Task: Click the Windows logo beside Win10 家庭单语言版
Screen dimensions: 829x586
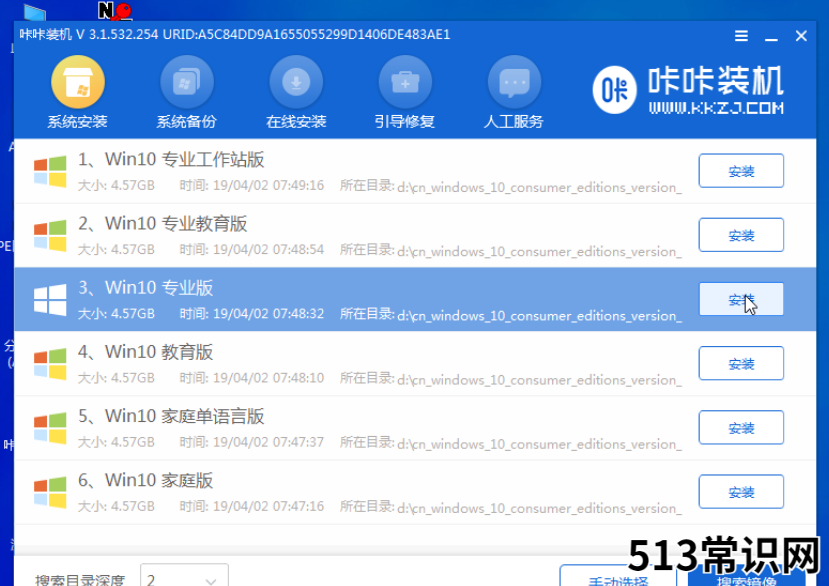Action: [50, 428]
